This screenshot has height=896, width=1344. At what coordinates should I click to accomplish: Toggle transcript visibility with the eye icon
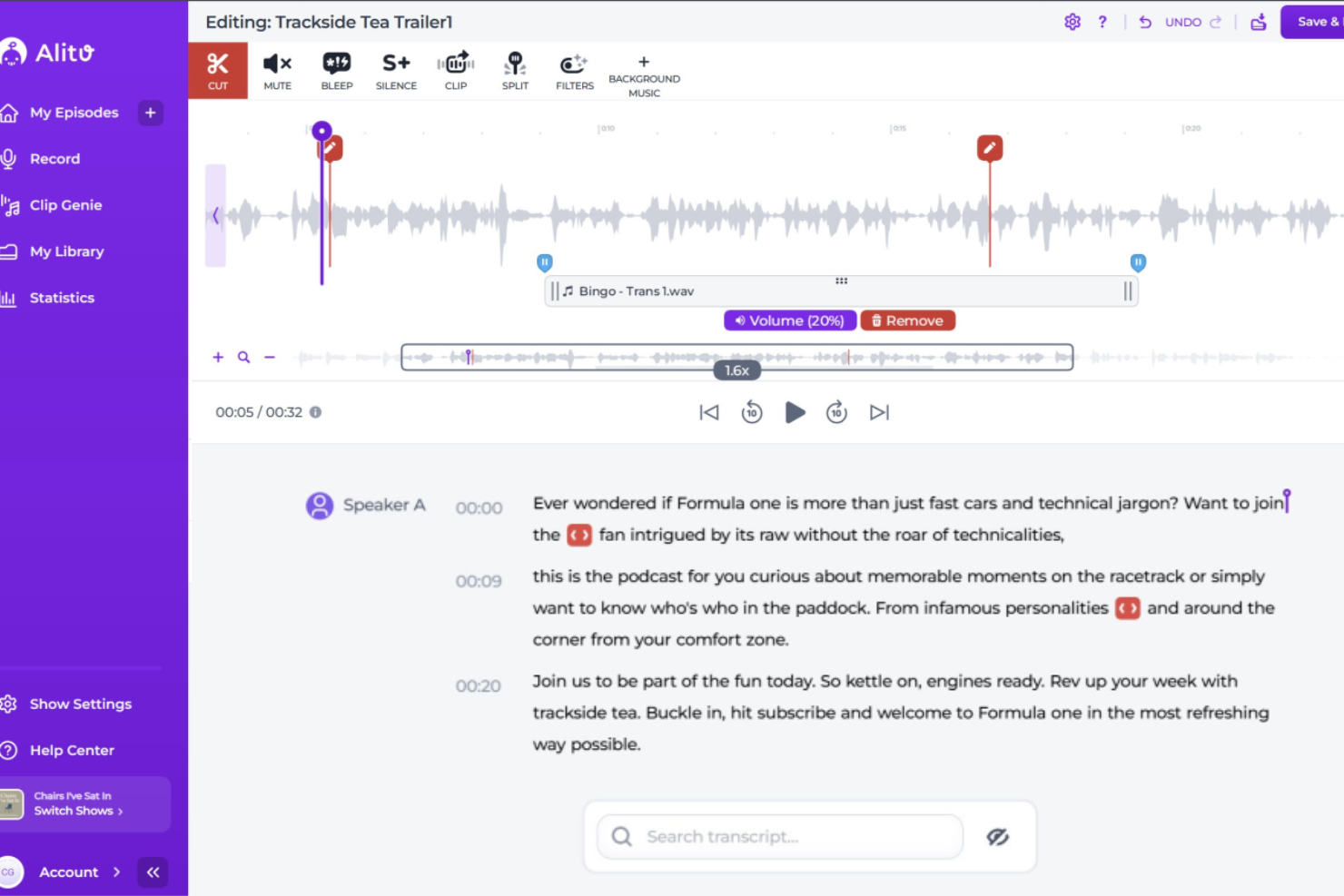(997, 836)
